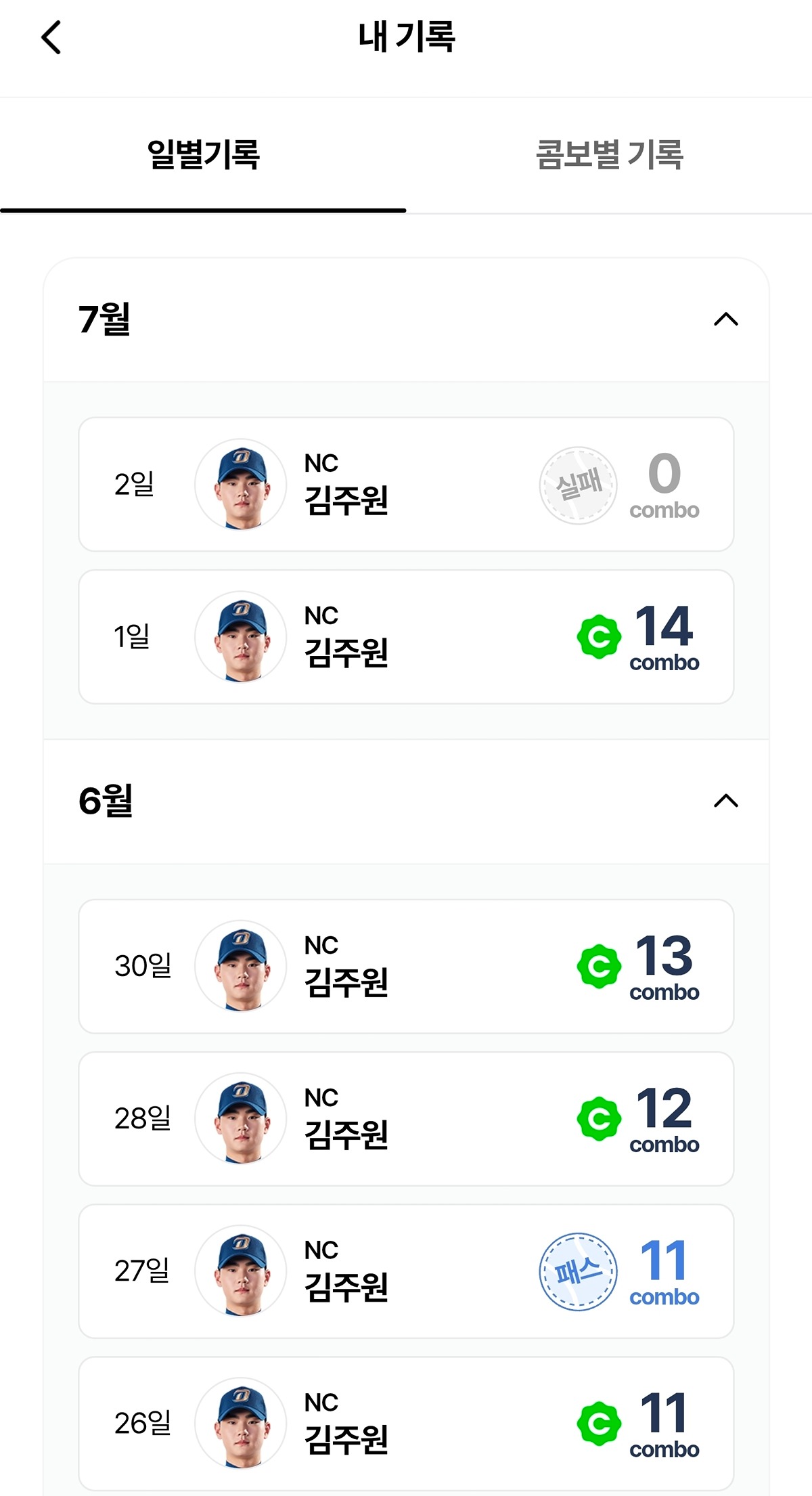Screen dimensions: 812x1496
Task: Click the green combo badge on 28일 record
Action: tap(599, 1119)
